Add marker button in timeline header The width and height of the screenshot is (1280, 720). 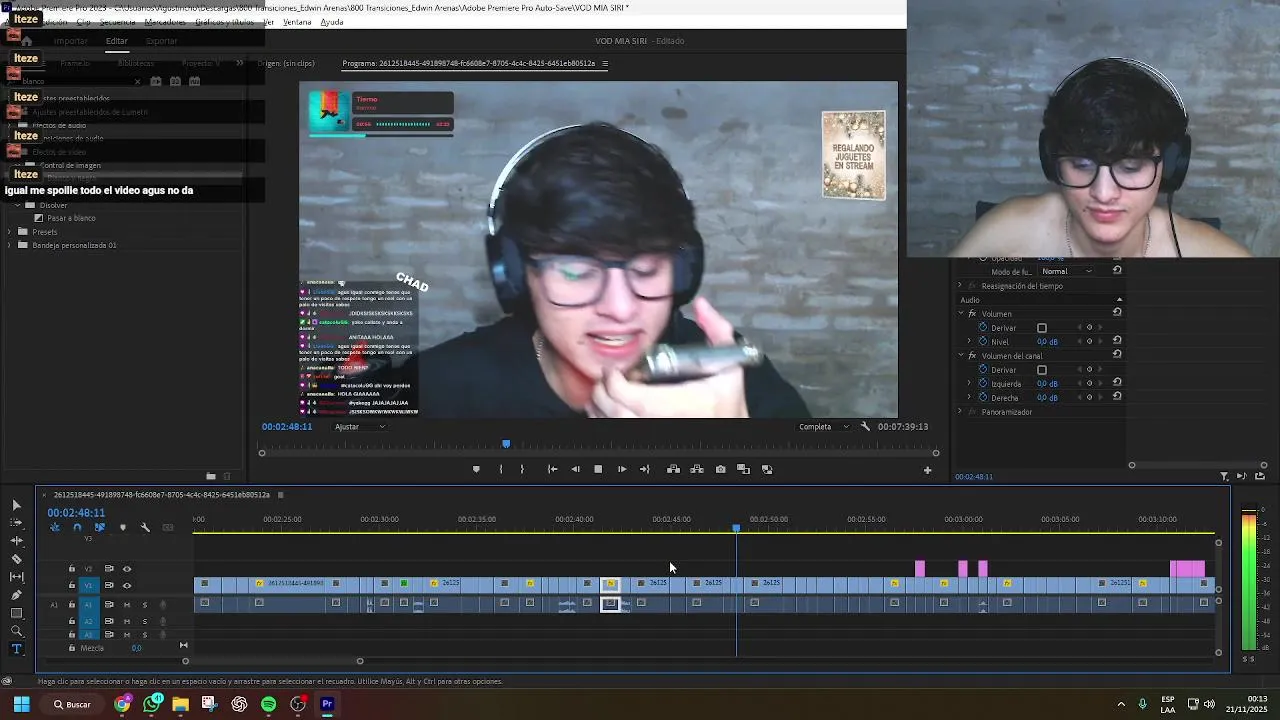click(x=123, y=528)
